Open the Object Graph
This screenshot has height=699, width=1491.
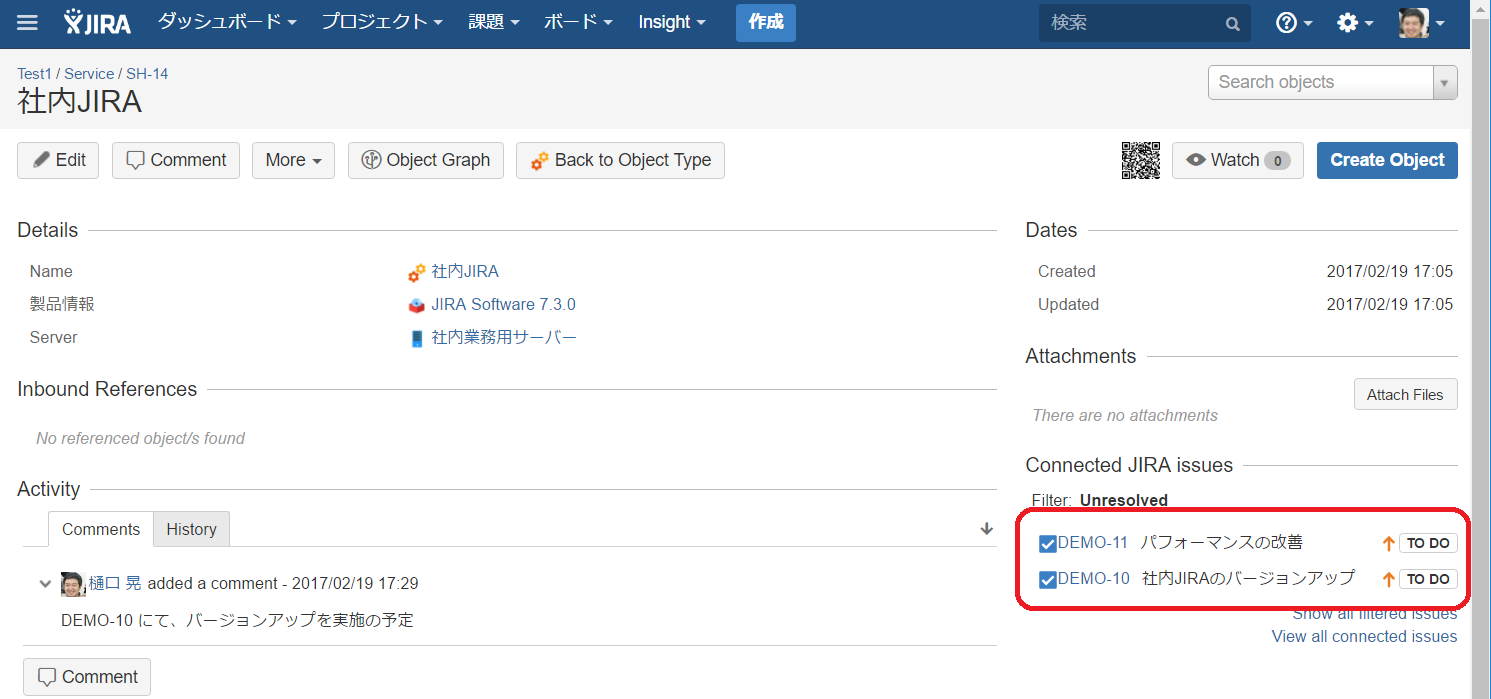click(426, 160)
